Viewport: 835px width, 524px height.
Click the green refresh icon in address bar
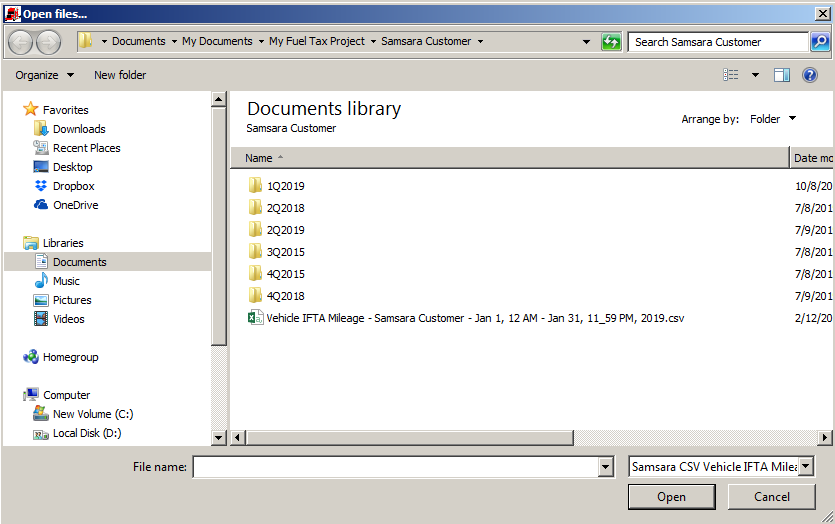pos(611,42)
